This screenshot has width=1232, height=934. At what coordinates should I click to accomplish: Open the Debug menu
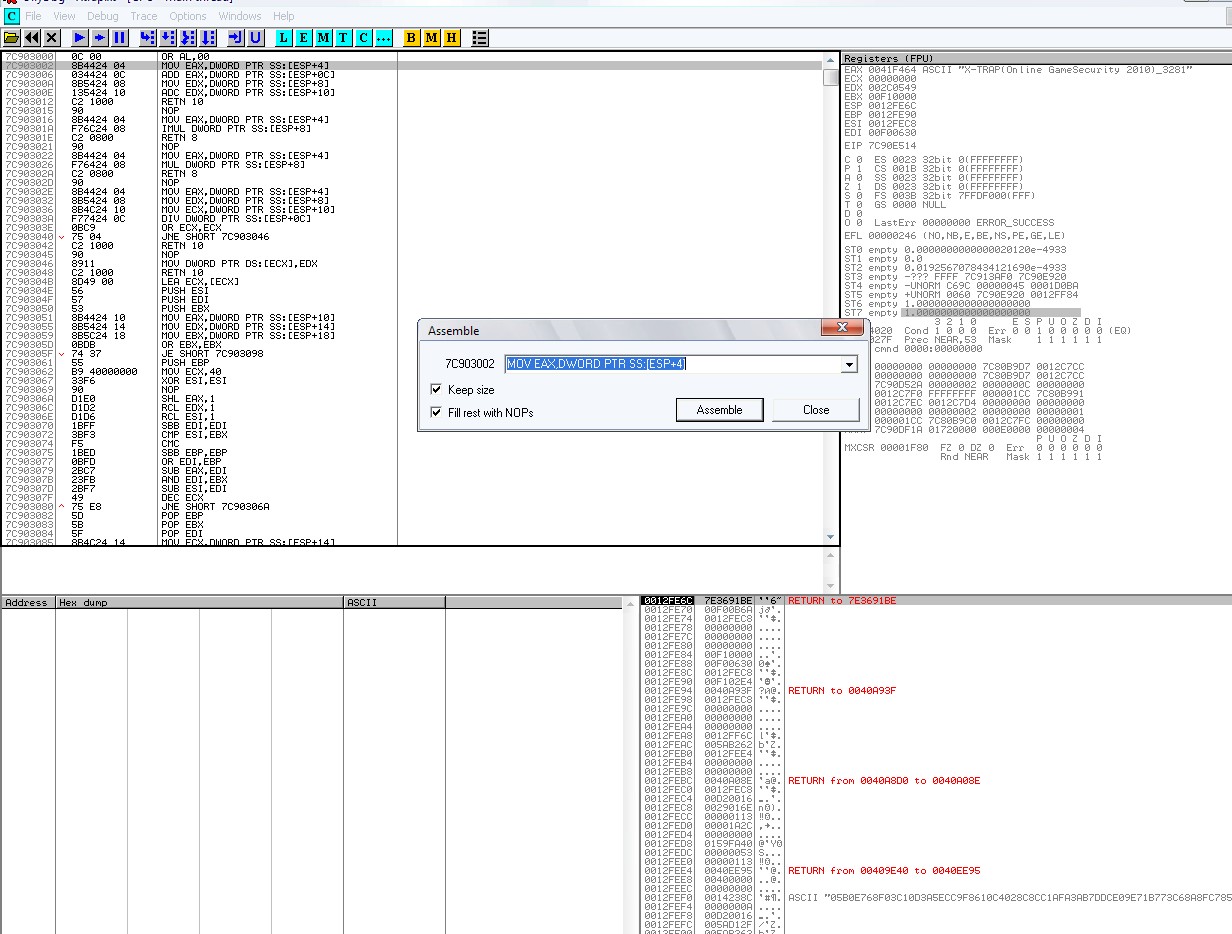(x=103, y=16)
